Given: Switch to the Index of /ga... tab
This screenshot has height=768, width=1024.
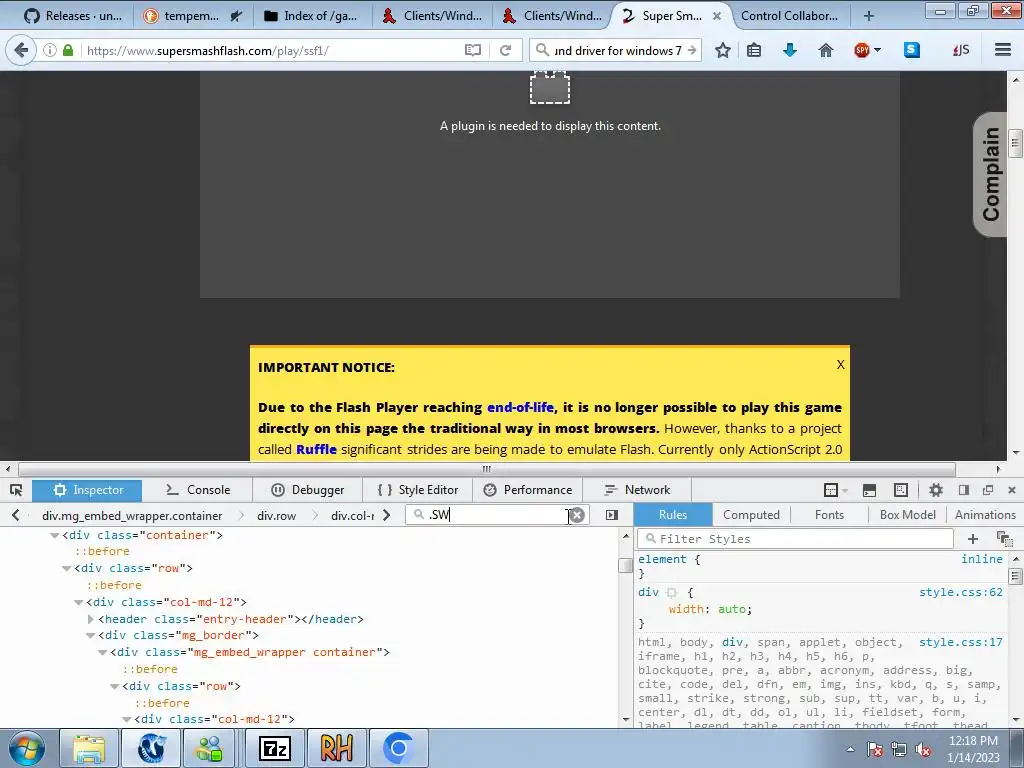Looking at the screenshot, I should (313, 16).
